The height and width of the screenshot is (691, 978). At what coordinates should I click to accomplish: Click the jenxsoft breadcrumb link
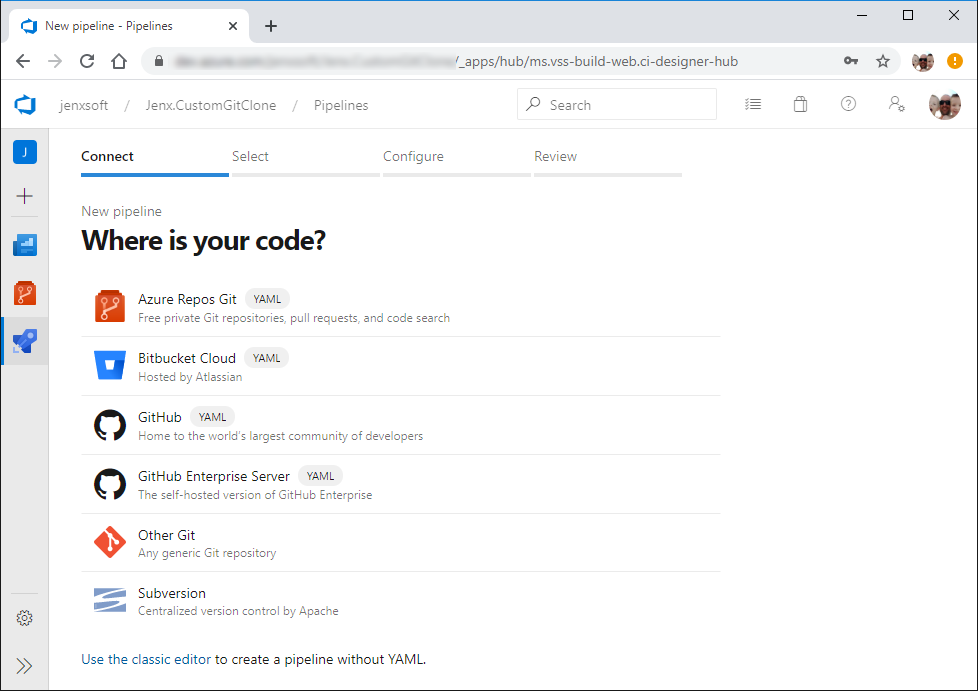(84, 105)
